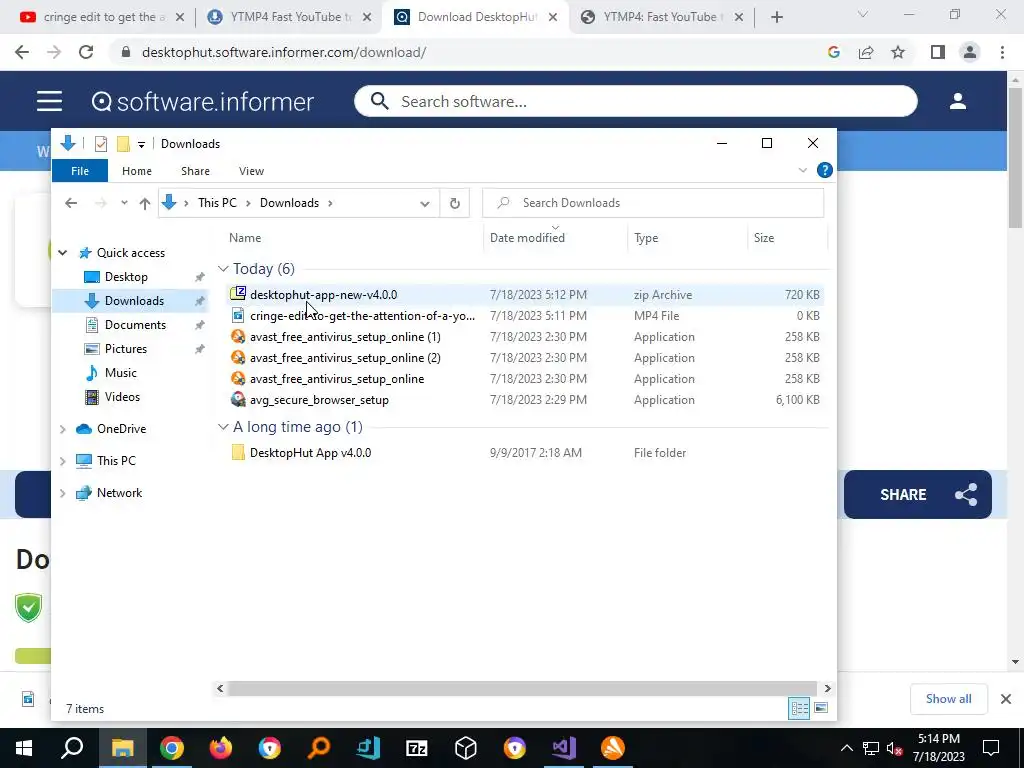Select the avg_secure_browser_setup file
1024x768 pixels.
click(525, 400)
